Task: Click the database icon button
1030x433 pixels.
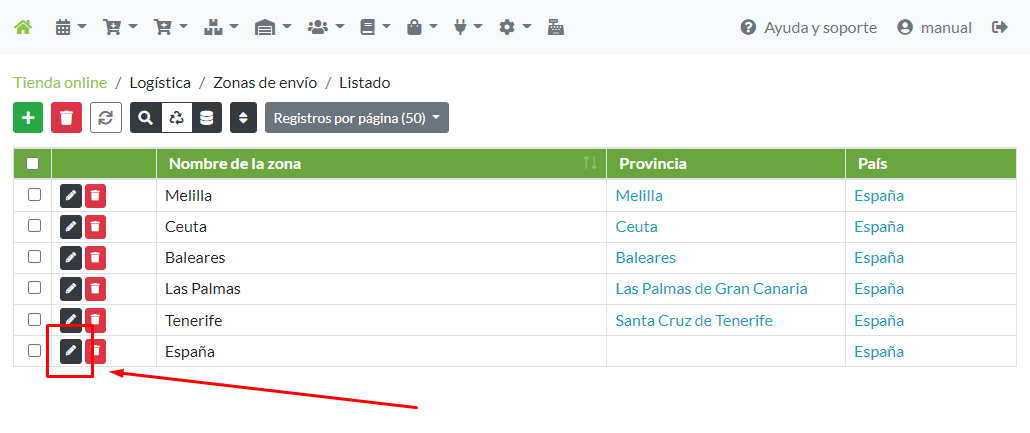Action: pyautogui.click(x=207, y=118)
